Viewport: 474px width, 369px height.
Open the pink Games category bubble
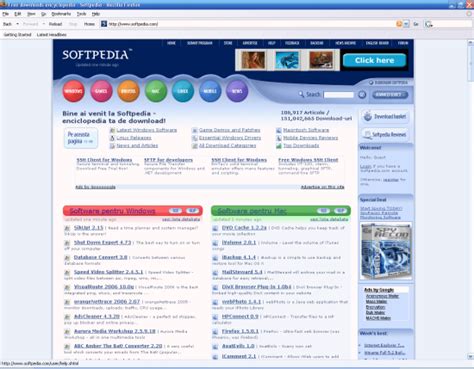pos(101,91)
